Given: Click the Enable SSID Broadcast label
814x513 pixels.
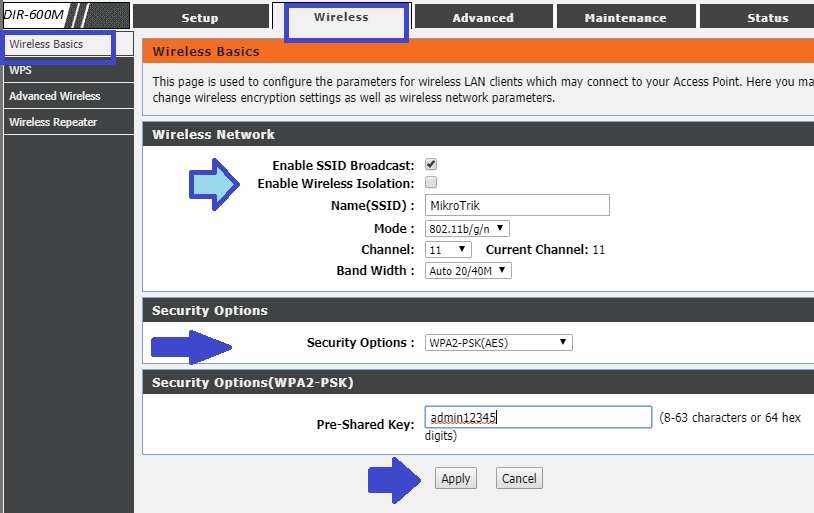Looking at the screenshot, I should [x=343, y=166].
